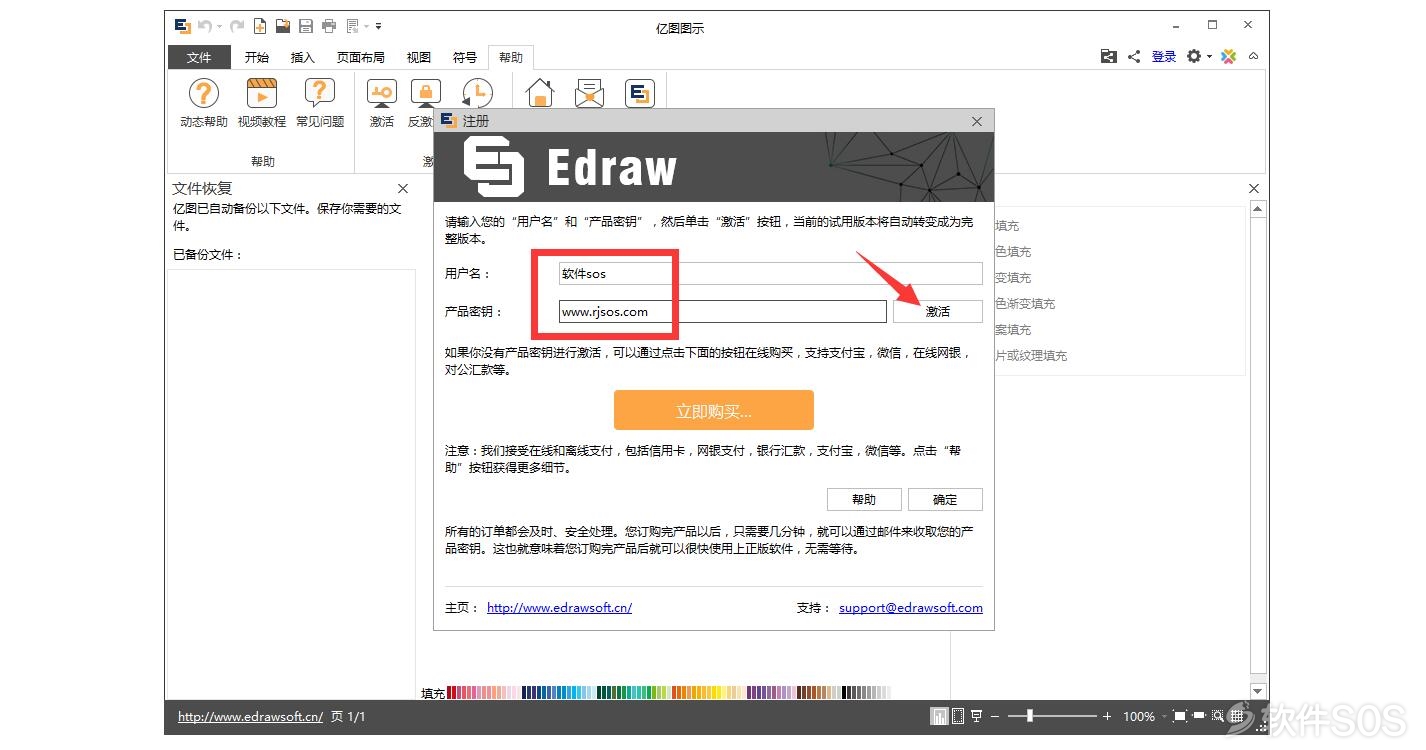This screenshot has width=1426, height=750.
Task: Close the 注册 registration dialog
Action: click(978, 121)
